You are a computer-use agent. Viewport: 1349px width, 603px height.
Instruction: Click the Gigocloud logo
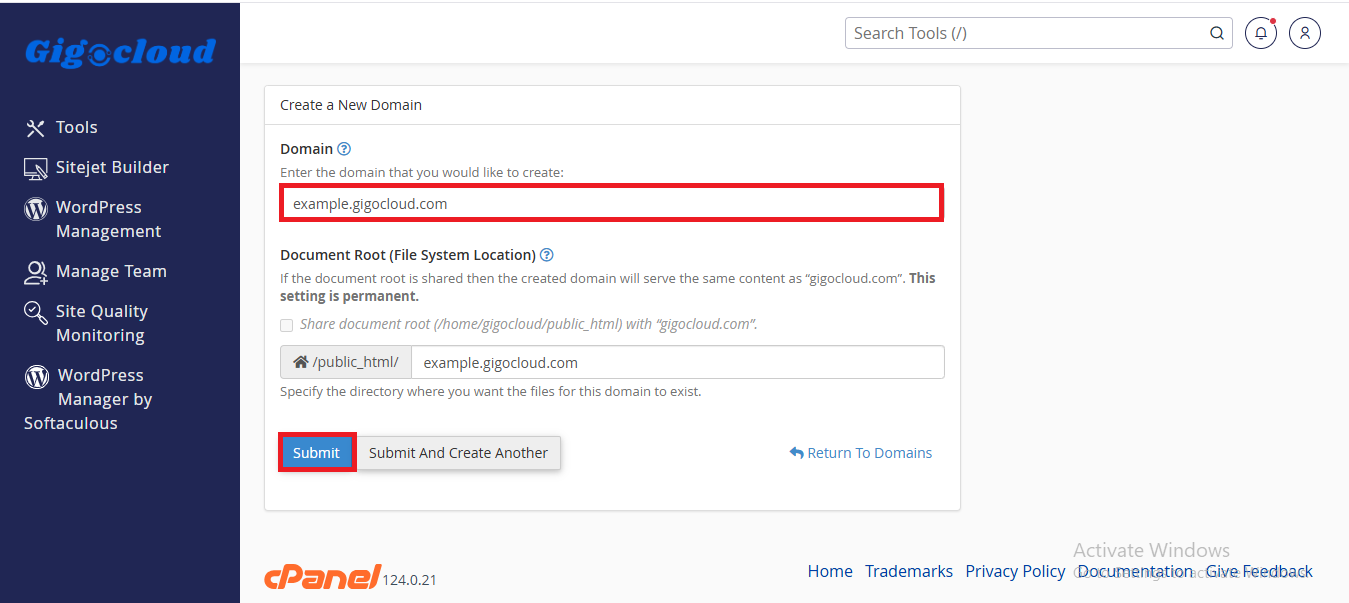pyautogui.click(x=120, y=52)
